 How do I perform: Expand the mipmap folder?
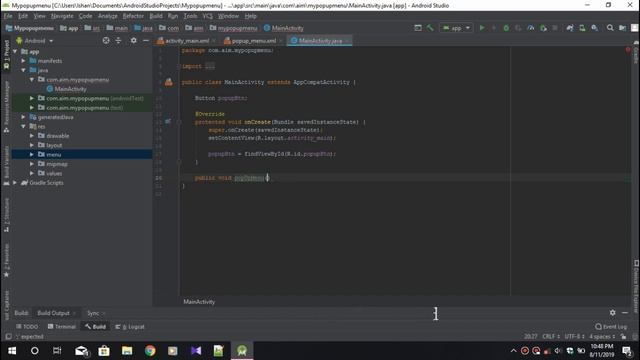[x=31, y=164]
